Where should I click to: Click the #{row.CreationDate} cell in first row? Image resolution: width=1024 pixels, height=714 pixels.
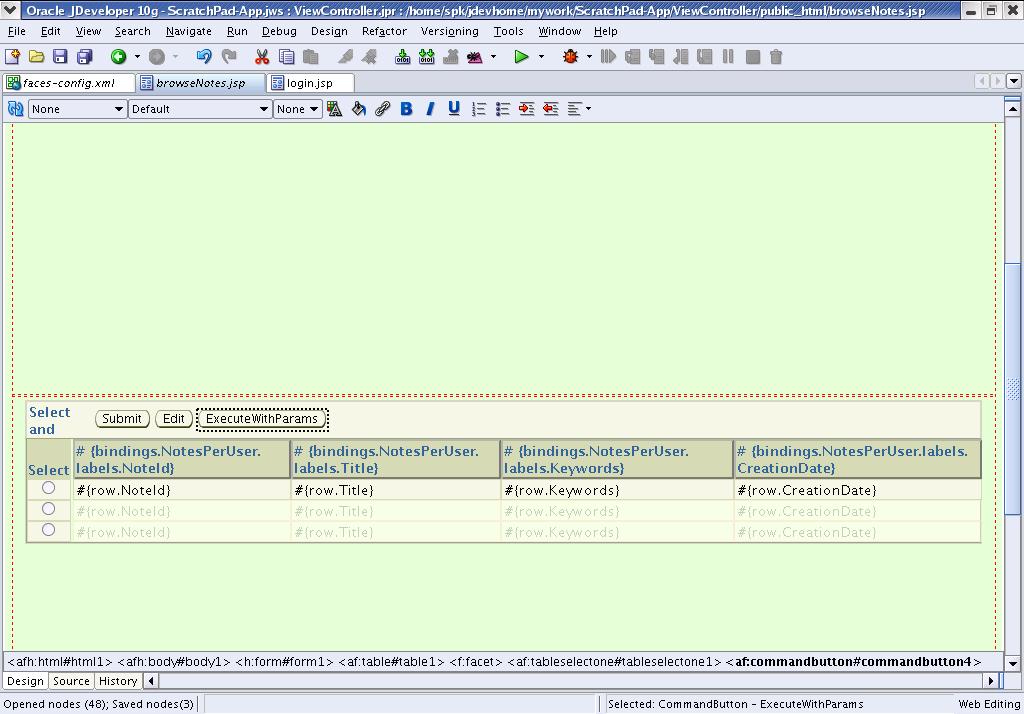point(857,490)
